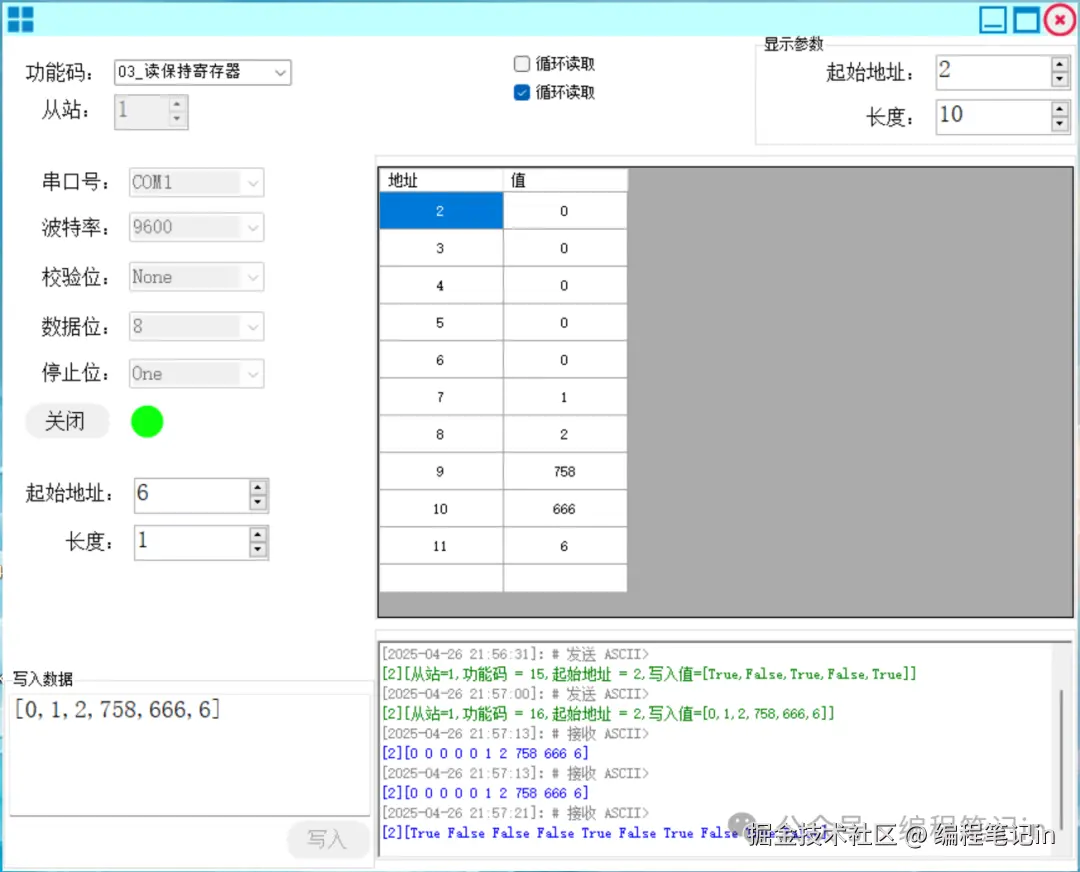This screenshot has height=872, width=1080.
Task: Increase 显示参数 长度 with up arrow
Action: (x=1059, y=109)
